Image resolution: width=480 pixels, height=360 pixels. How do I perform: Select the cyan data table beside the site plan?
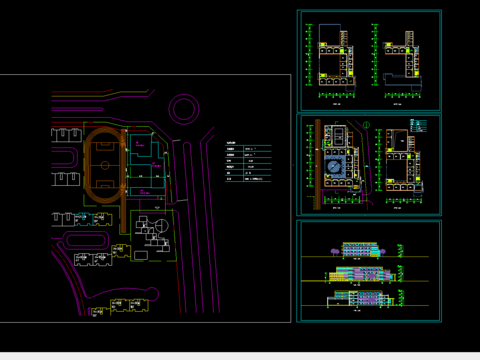(248, 162)
